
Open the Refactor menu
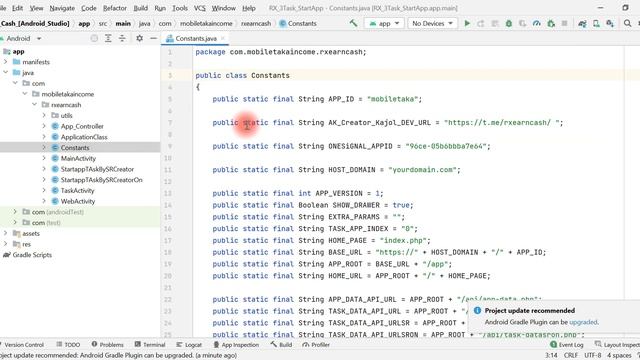click(115, 8)
